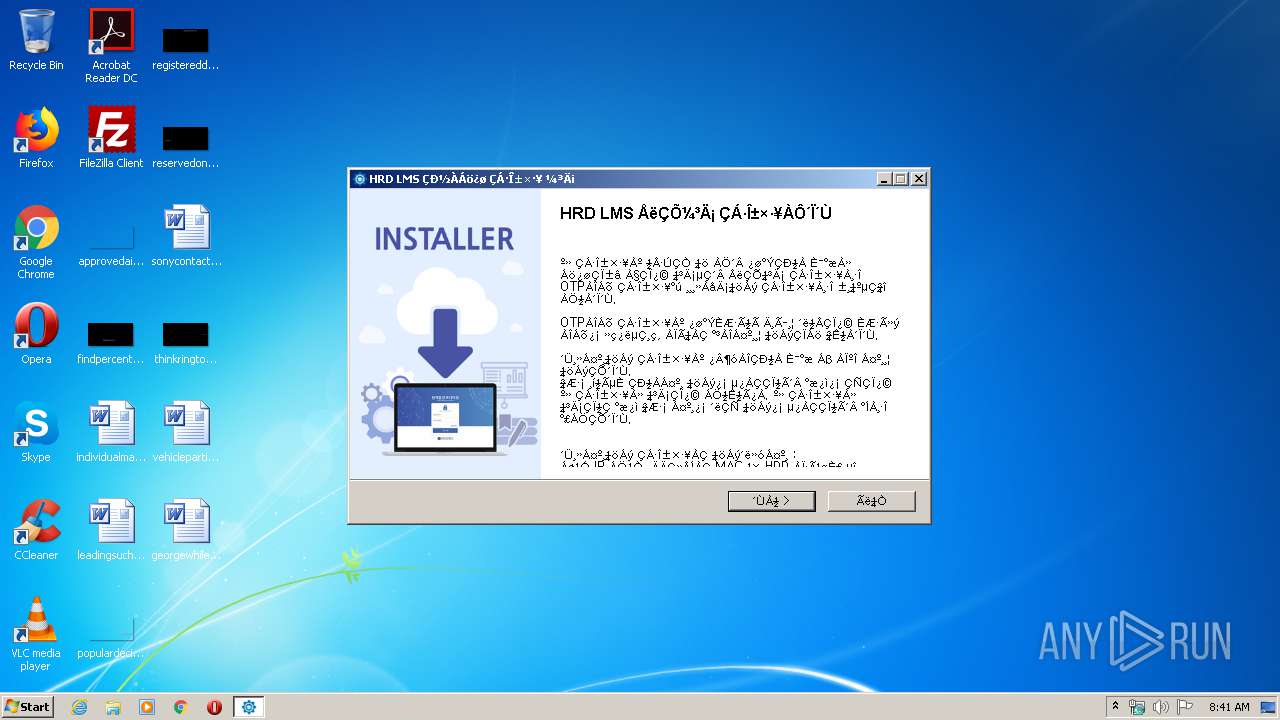Show hidden system tray icons
The height and width of the screenshot is (720, 1280).
click(x=1115, y=707)
